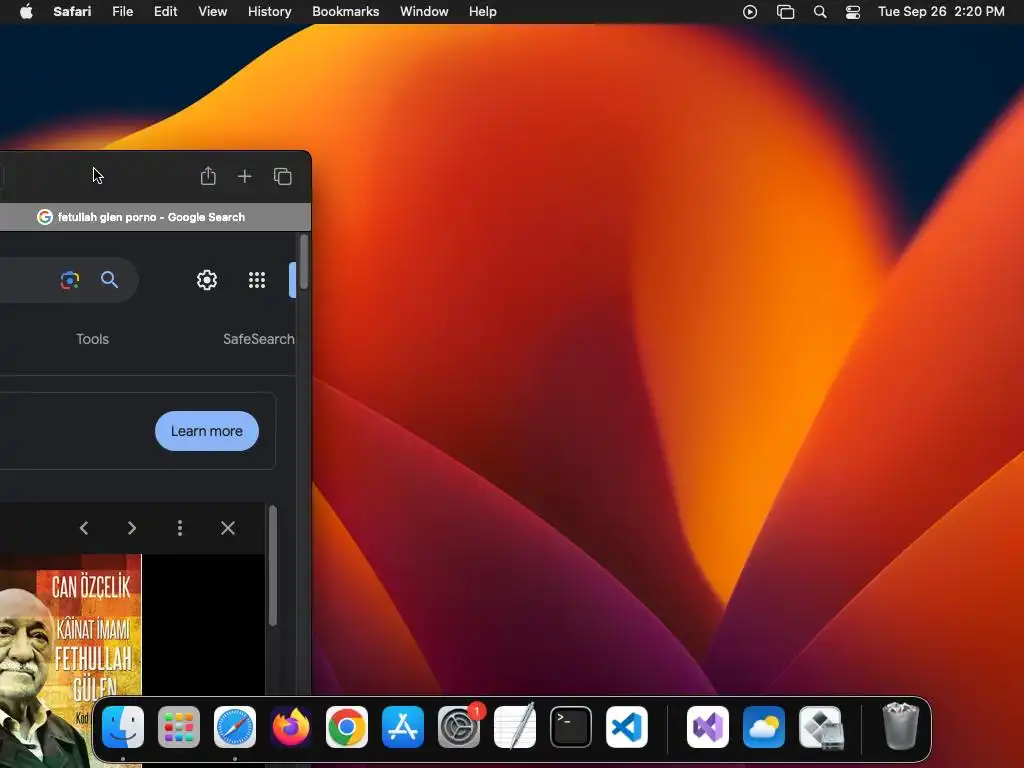
Task: Open the File menu
Action: (x=122, y=12)
